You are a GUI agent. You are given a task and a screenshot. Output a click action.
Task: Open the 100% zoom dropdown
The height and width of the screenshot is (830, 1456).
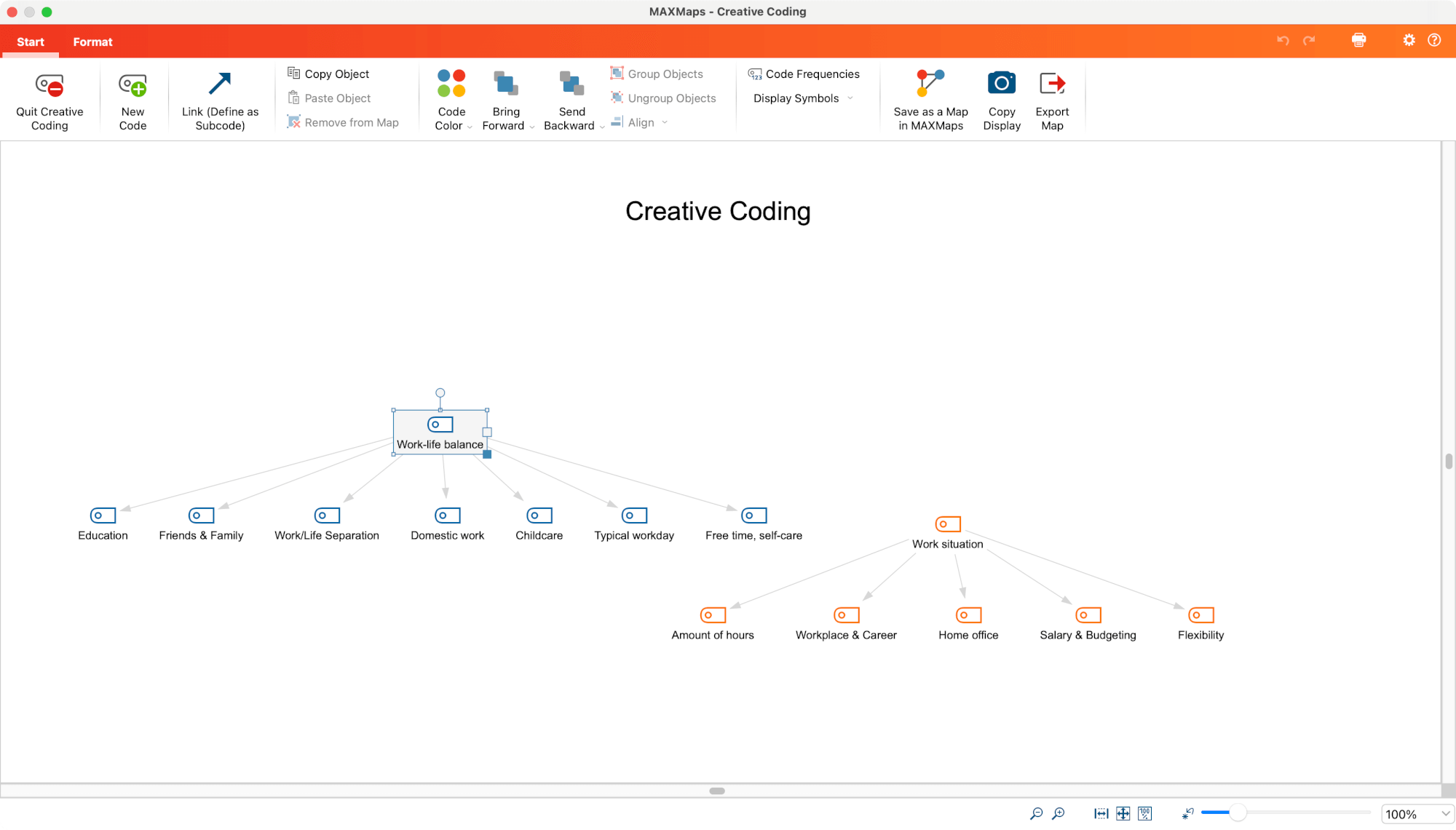1417,814
